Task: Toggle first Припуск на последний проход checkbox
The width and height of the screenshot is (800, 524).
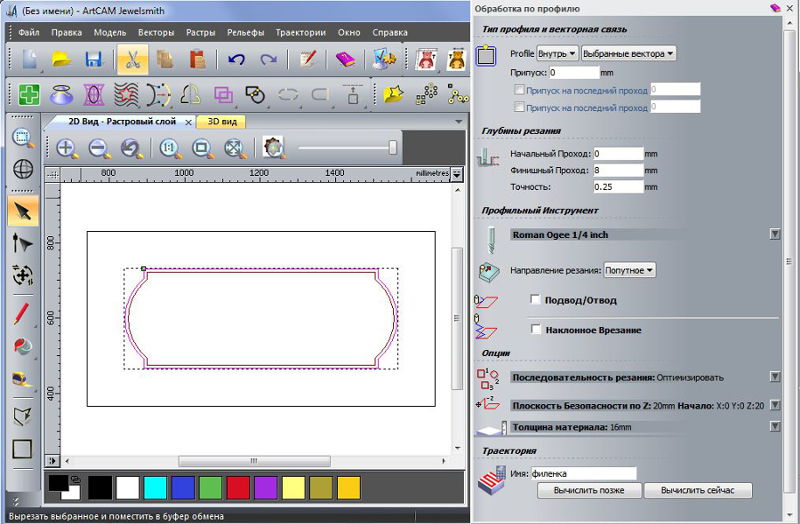Action: 519,90
